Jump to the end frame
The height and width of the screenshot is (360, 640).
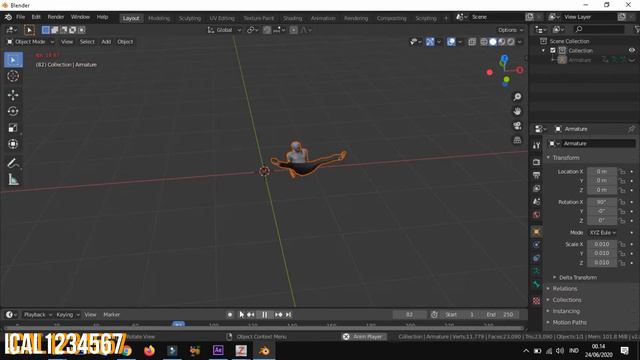tap(289, 315)
